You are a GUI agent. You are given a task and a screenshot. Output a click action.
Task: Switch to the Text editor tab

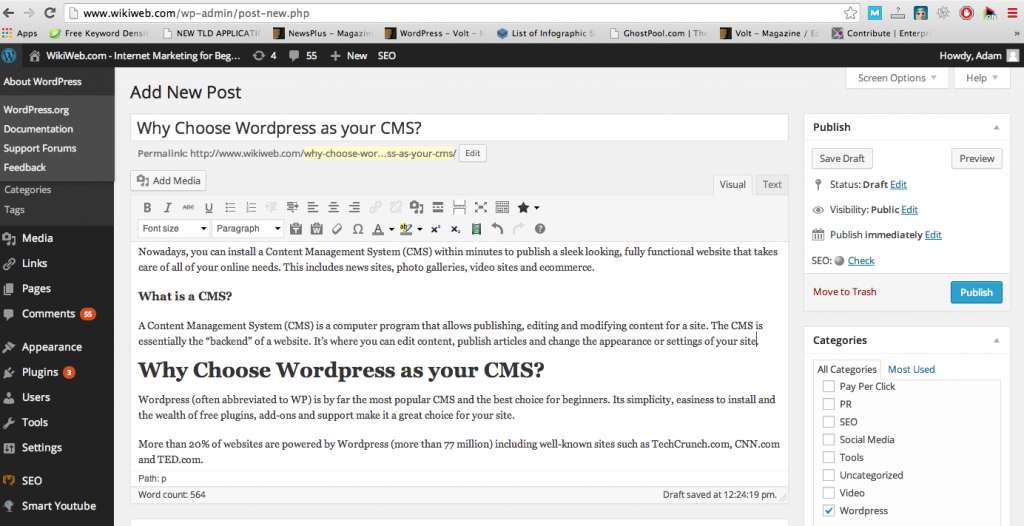coord(772,185)
